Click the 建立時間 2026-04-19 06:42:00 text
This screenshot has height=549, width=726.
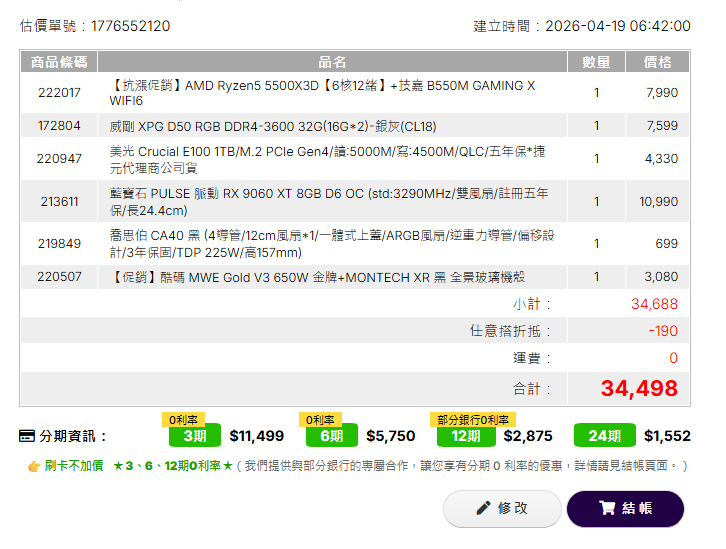582,26
